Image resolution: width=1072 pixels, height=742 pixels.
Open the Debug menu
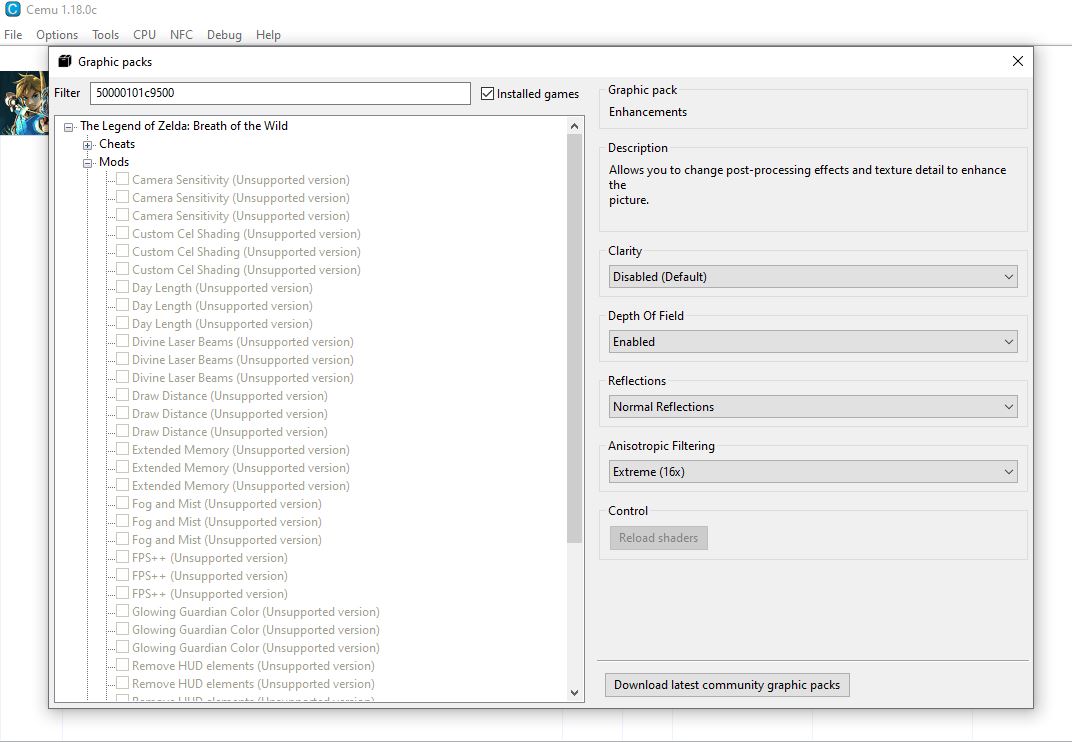(224, 35)
